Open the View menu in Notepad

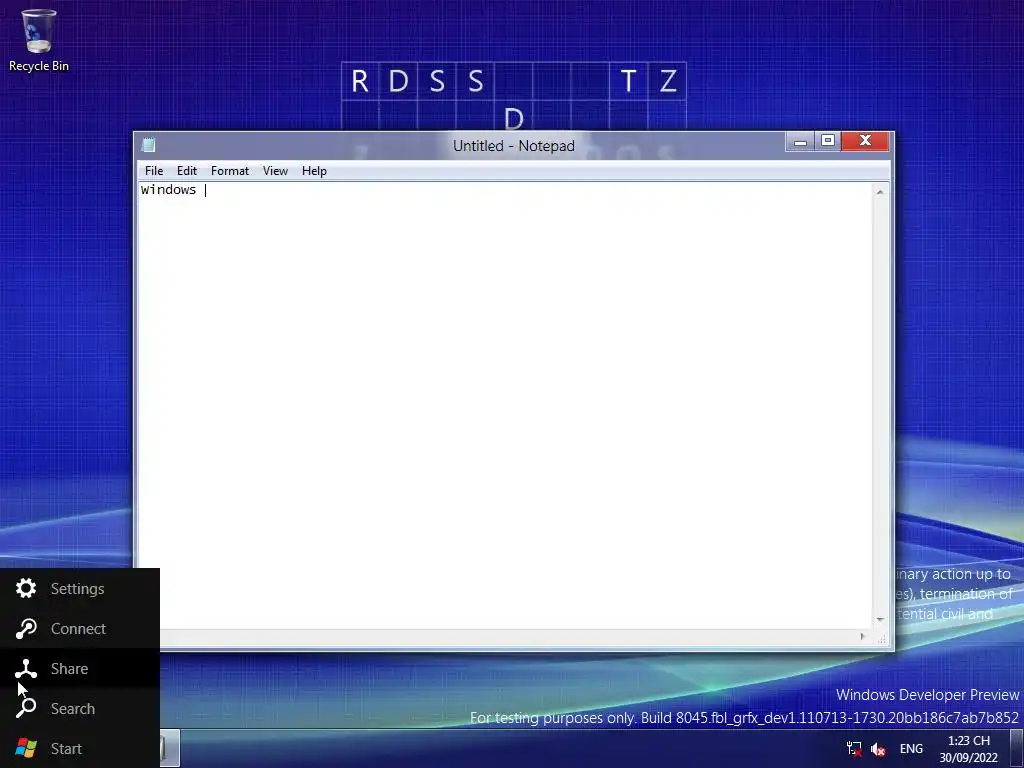pos(275,170)
